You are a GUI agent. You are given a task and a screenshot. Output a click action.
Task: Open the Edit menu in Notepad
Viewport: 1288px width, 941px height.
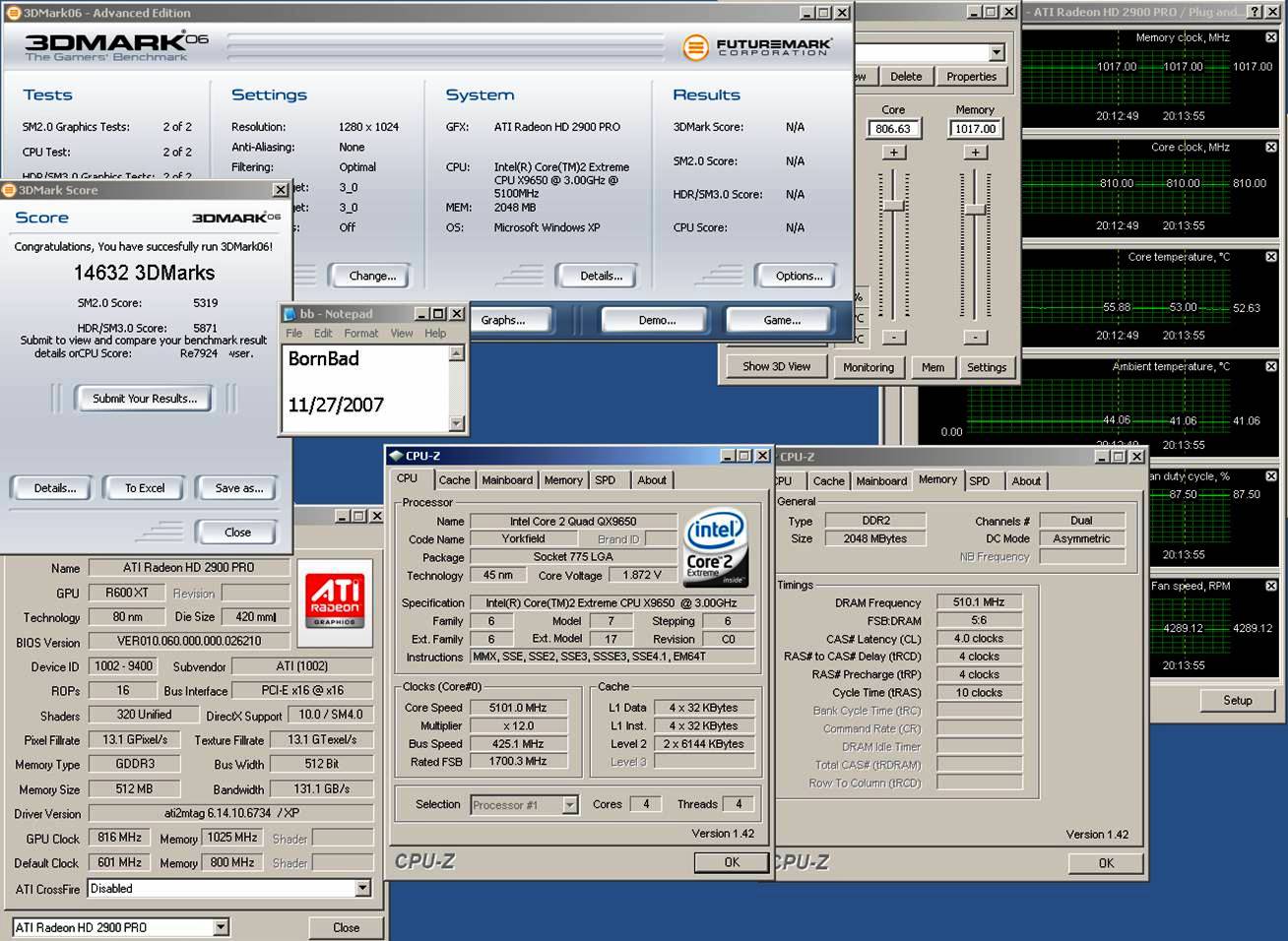[323, 334]
